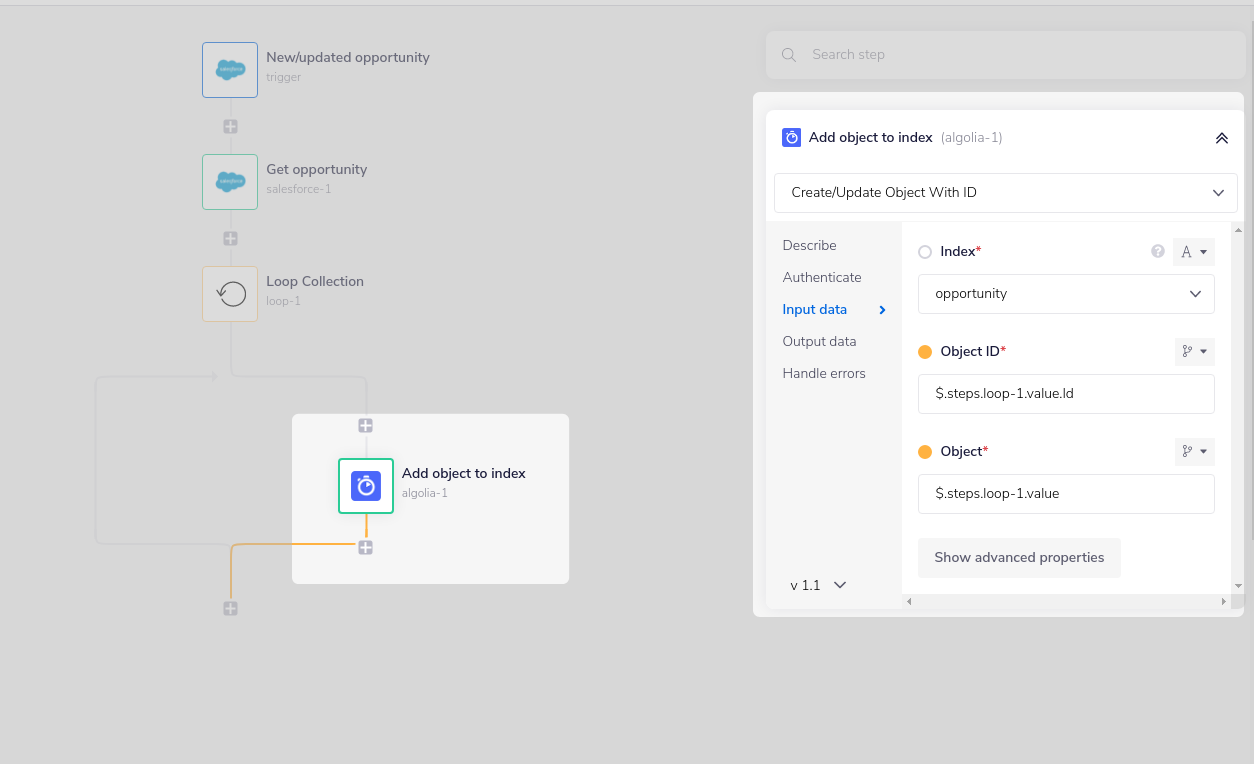Select the Loop Collection circular arrow icon

tap(229, 293)
